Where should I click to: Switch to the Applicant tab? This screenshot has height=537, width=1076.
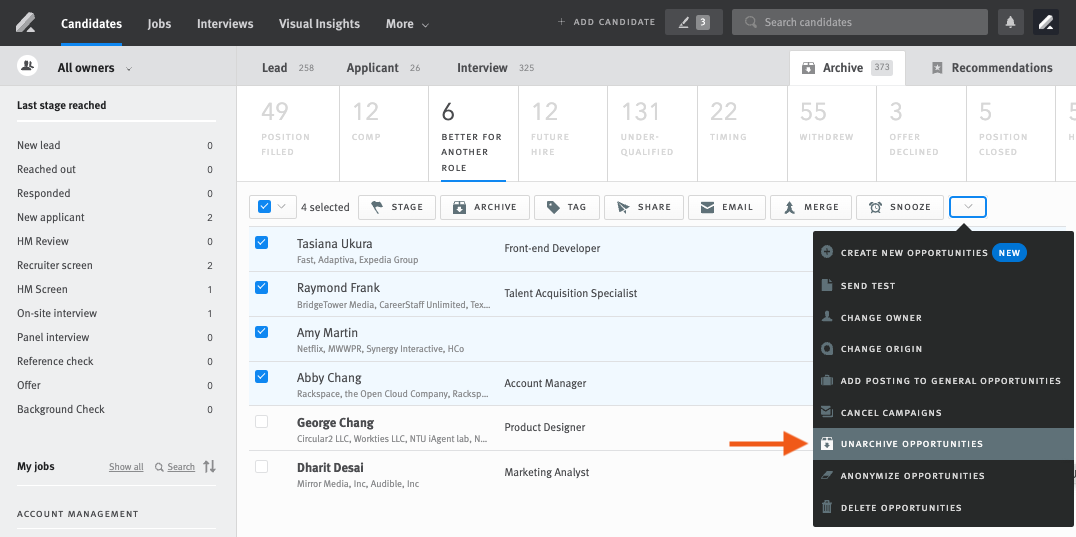(x=383, y=68)
